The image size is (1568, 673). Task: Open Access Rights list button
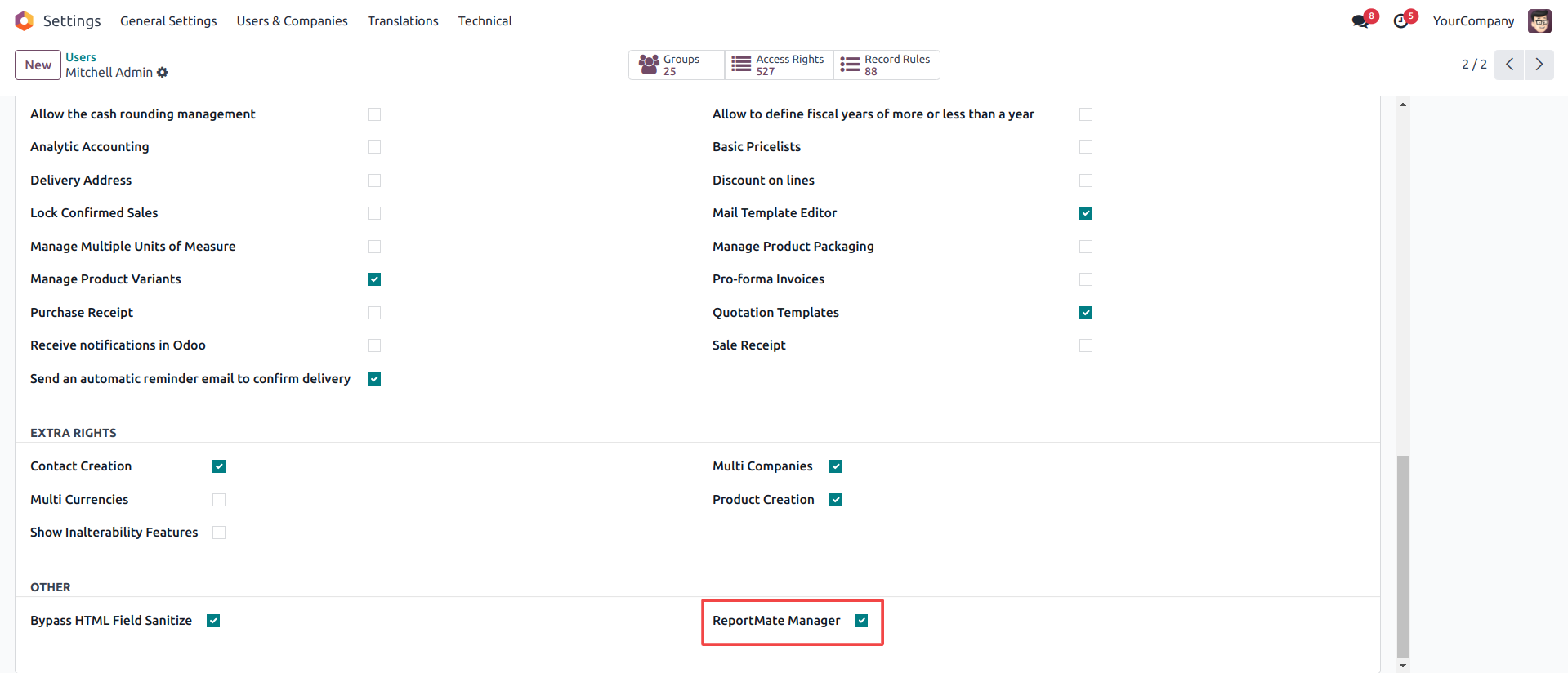778,65
